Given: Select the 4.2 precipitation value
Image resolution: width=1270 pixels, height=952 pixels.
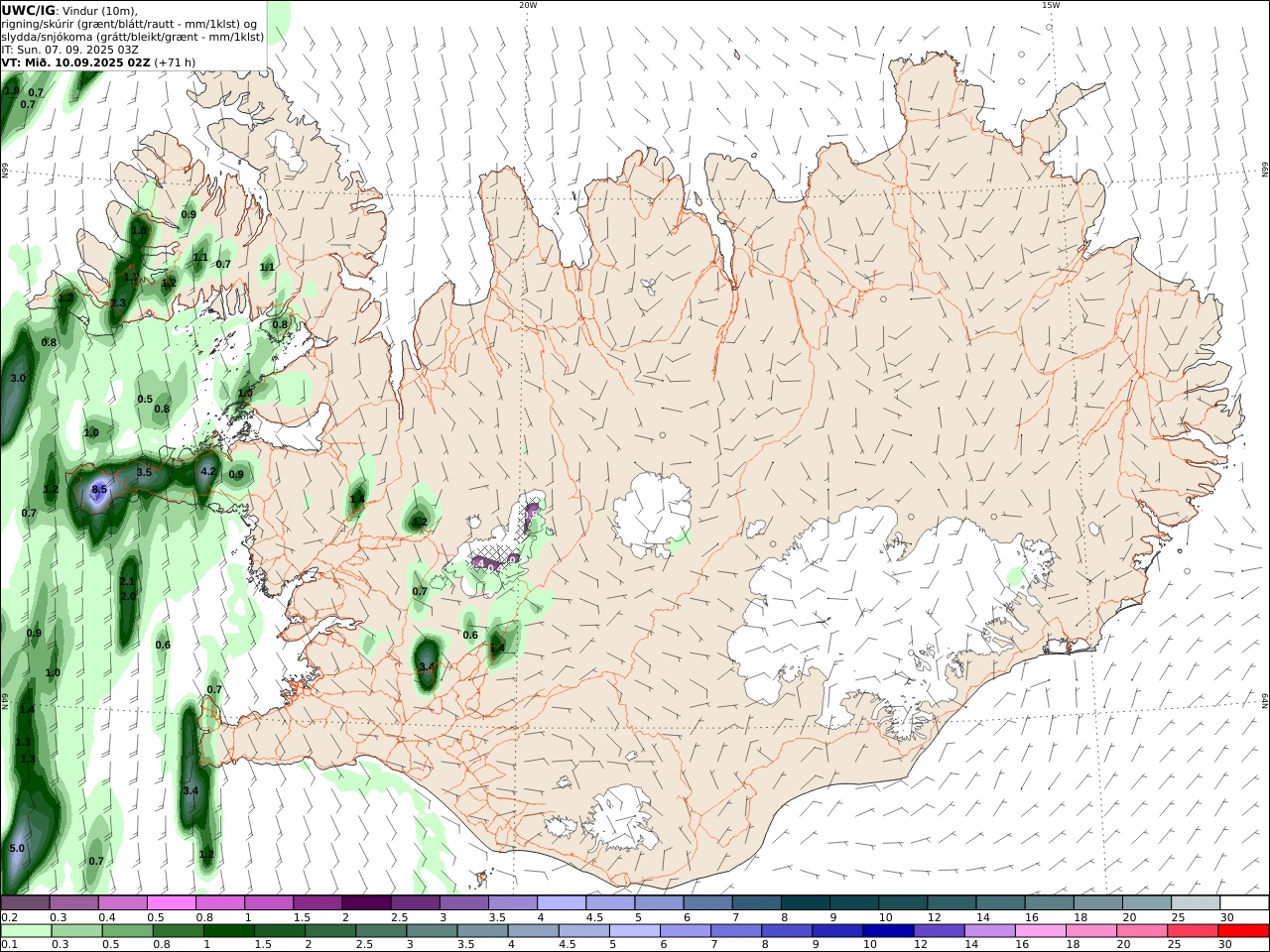Looking at the screenshot, I should (208, 472).
